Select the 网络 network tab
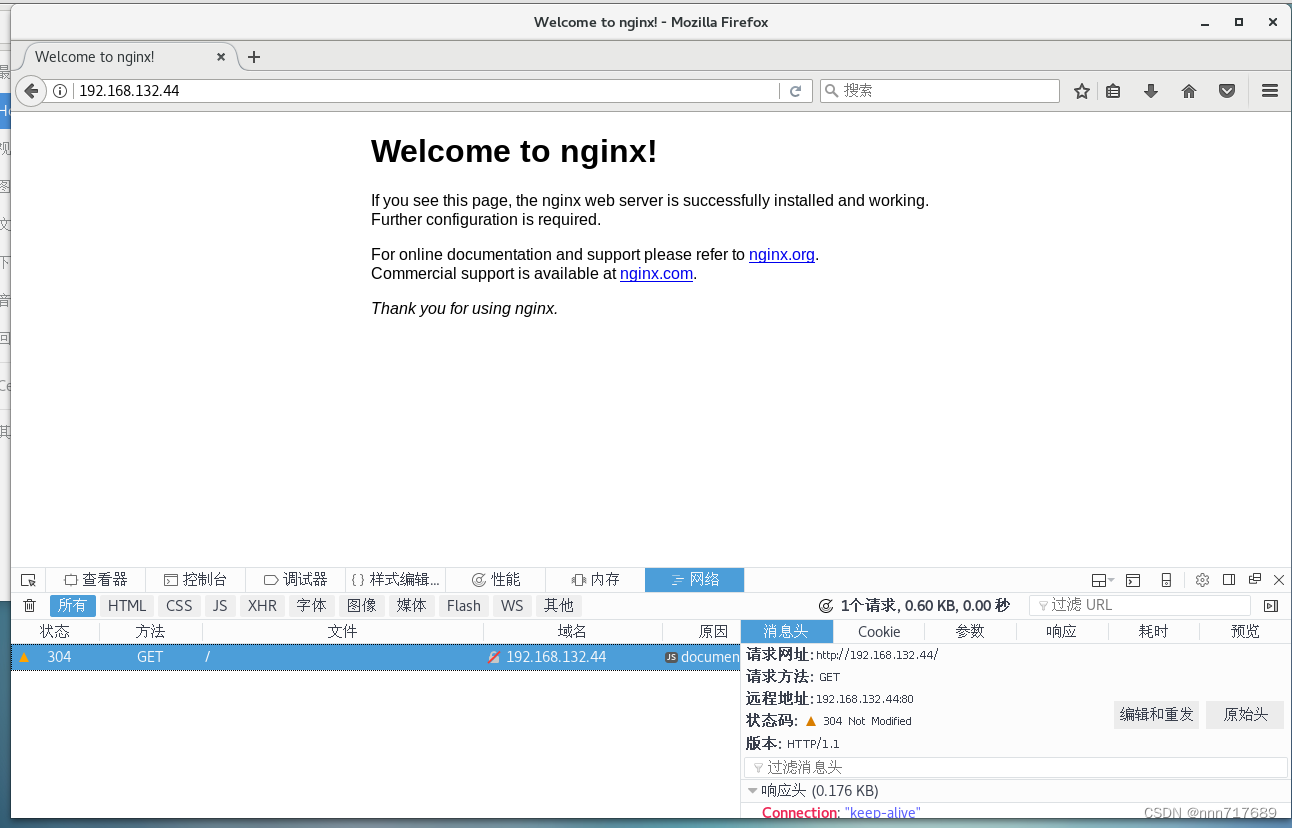The height and width of the screenshot is (828, 1292). tap(695, 580)
